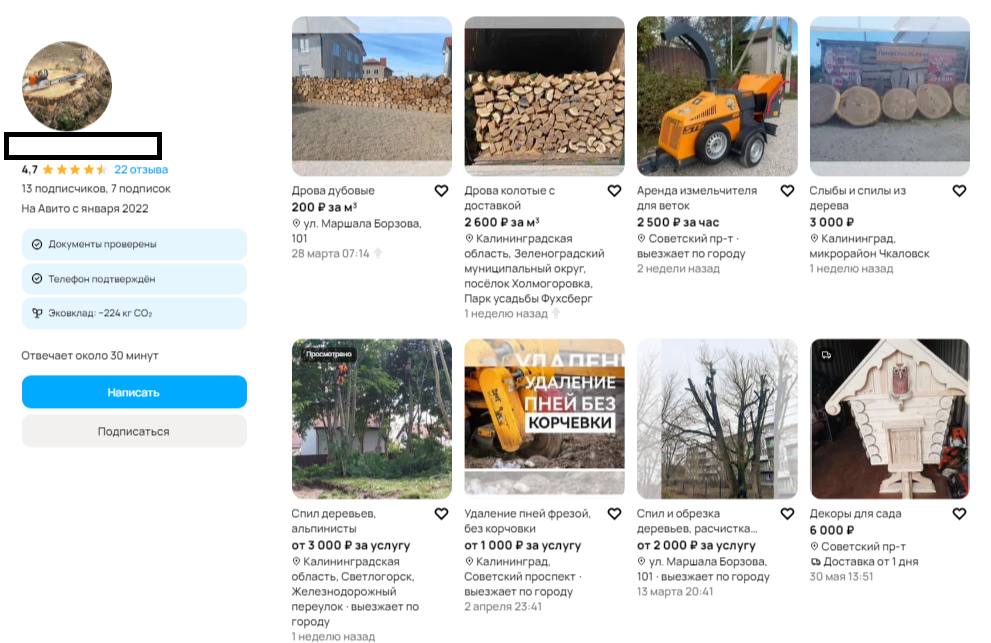Click the Экoвклад −224 кг CO₂ badge
This screenshot has width=991, height=643.
(134, 313)
